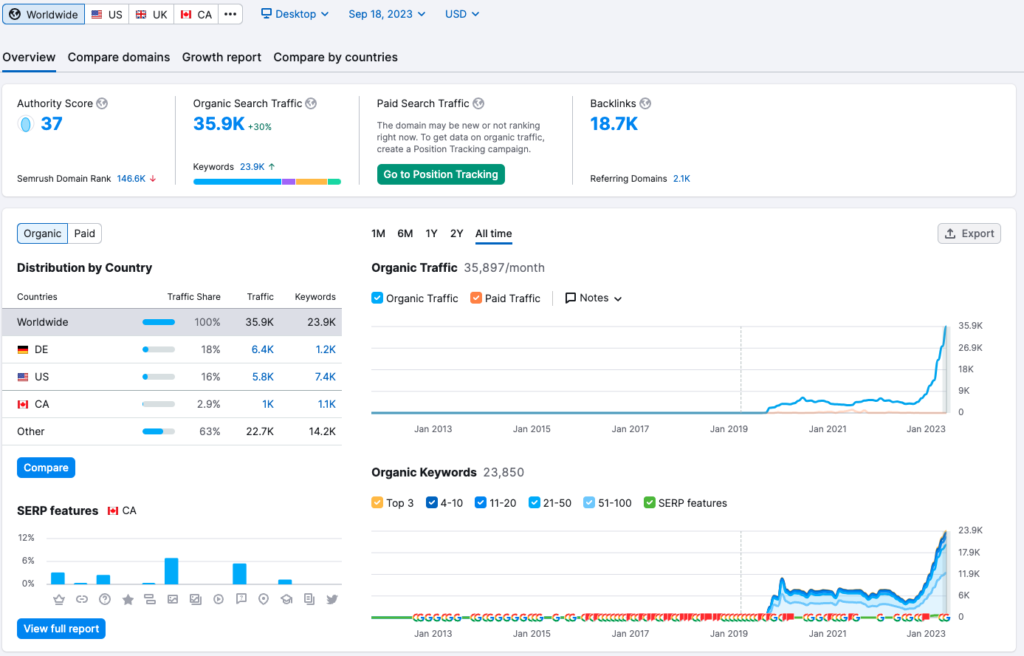Click the crown featured snippet SERP icon

point(59,599)
